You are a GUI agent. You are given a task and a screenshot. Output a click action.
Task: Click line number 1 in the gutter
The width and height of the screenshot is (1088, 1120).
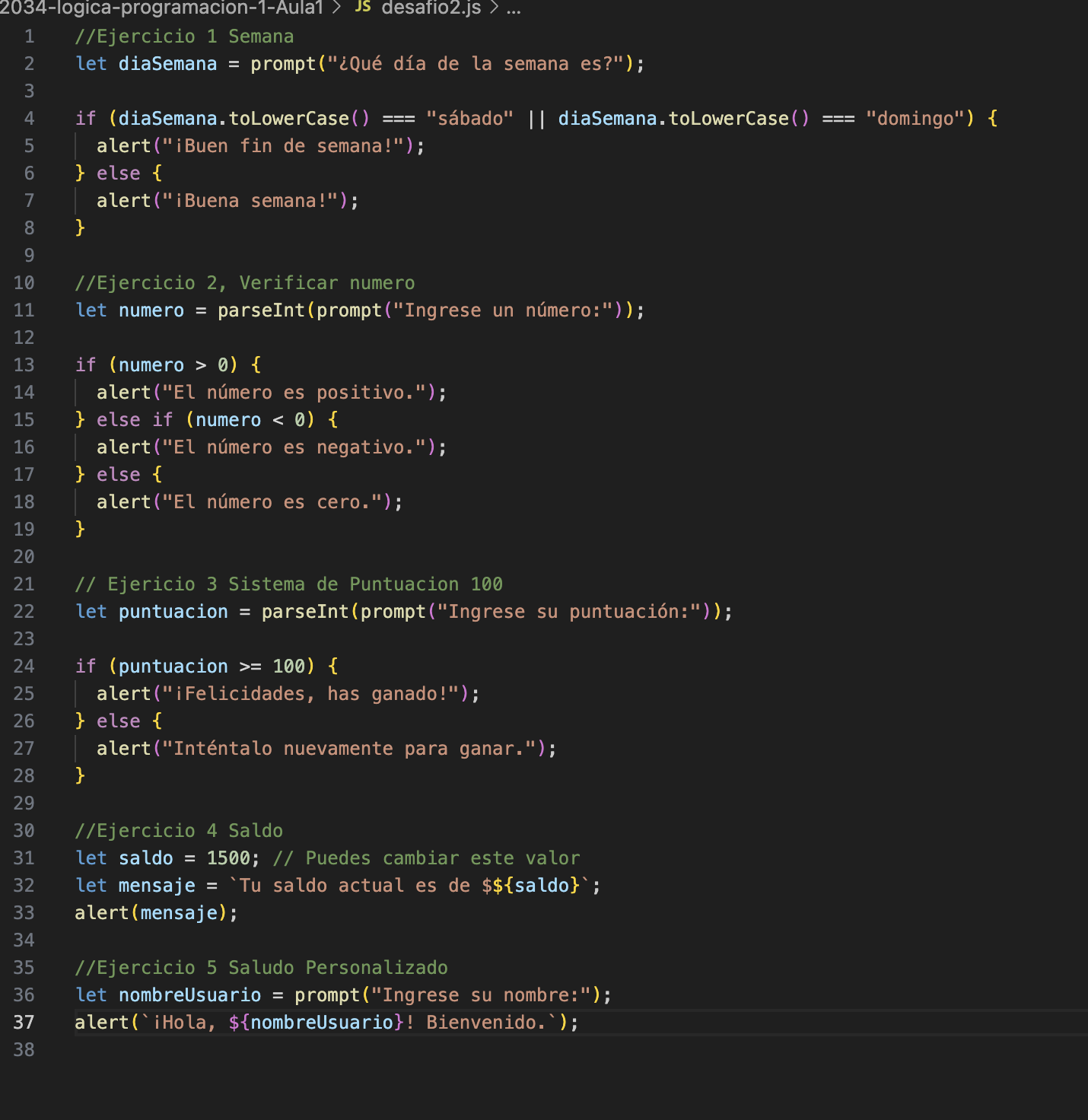pos(29,37)
